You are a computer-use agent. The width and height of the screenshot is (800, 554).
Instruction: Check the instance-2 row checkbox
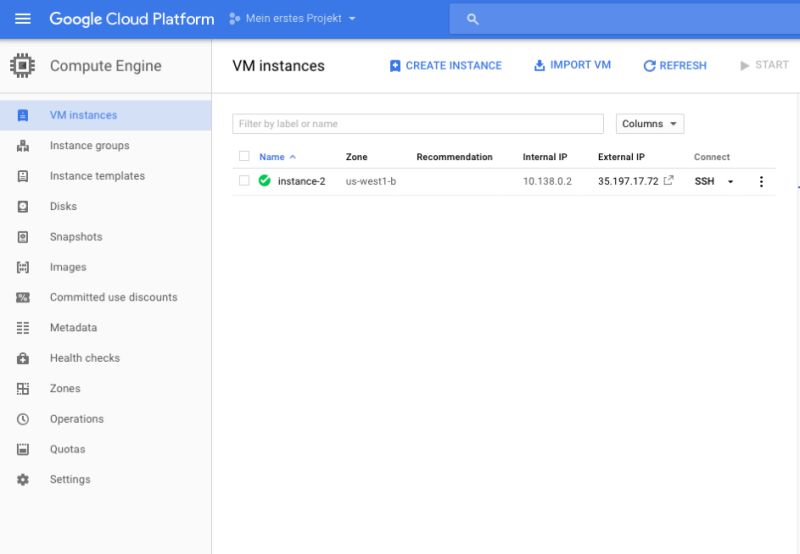(244, 181)
